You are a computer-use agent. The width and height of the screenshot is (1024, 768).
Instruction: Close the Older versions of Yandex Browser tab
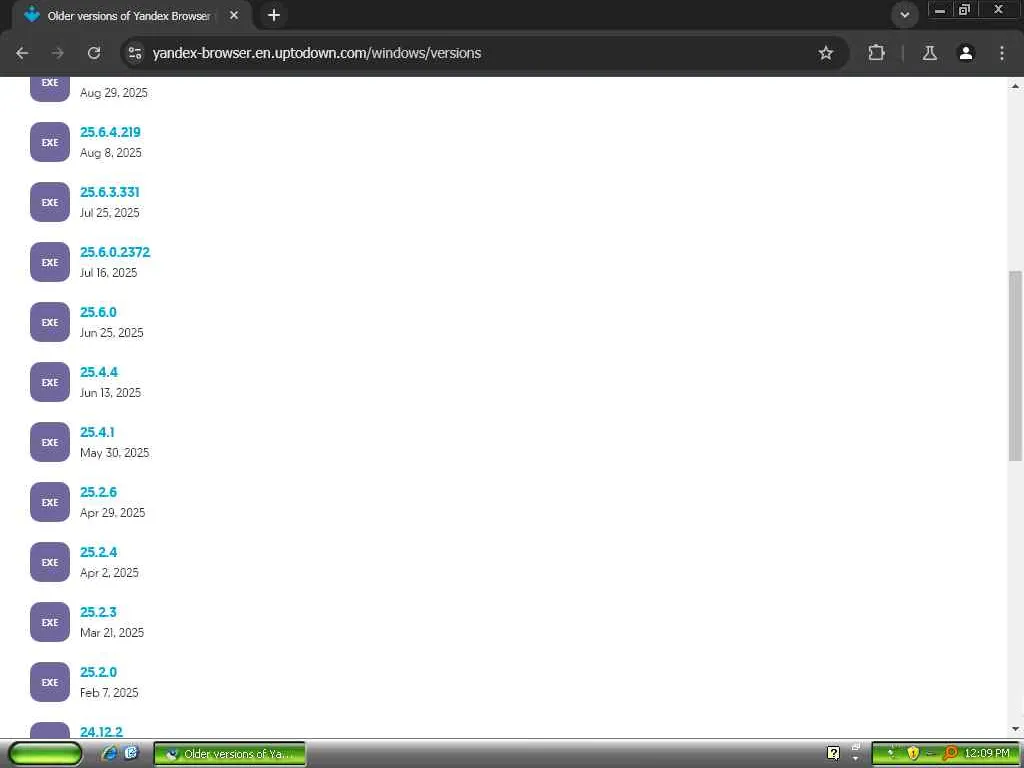[x=234, y=15]
